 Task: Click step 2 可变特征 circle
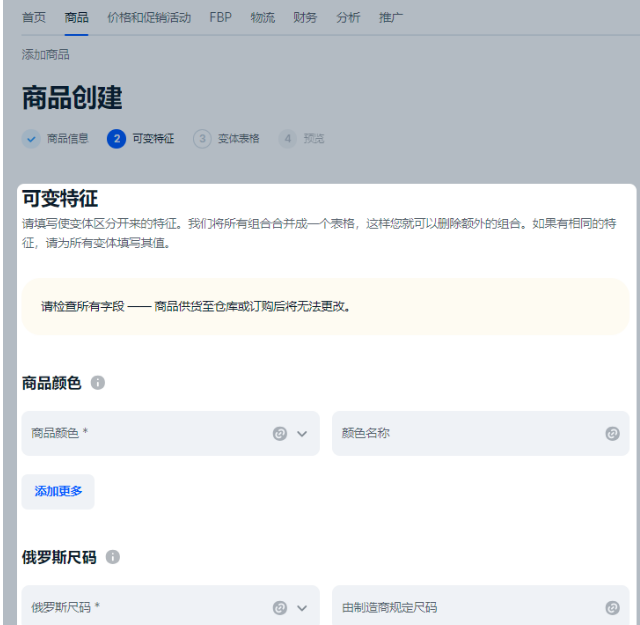(116, 139)
